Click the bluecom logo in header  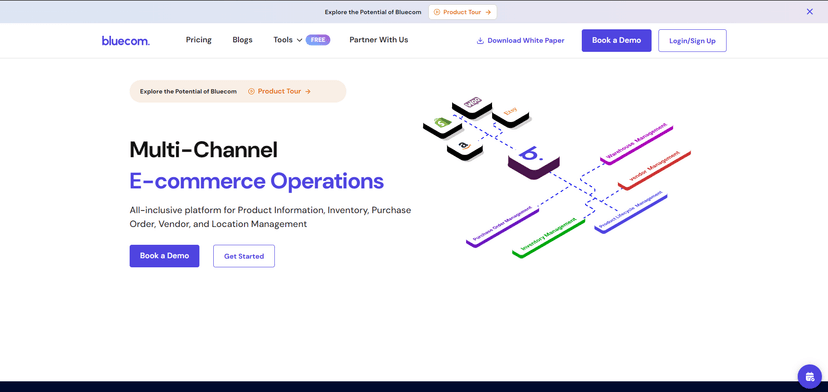click(126, 40)
